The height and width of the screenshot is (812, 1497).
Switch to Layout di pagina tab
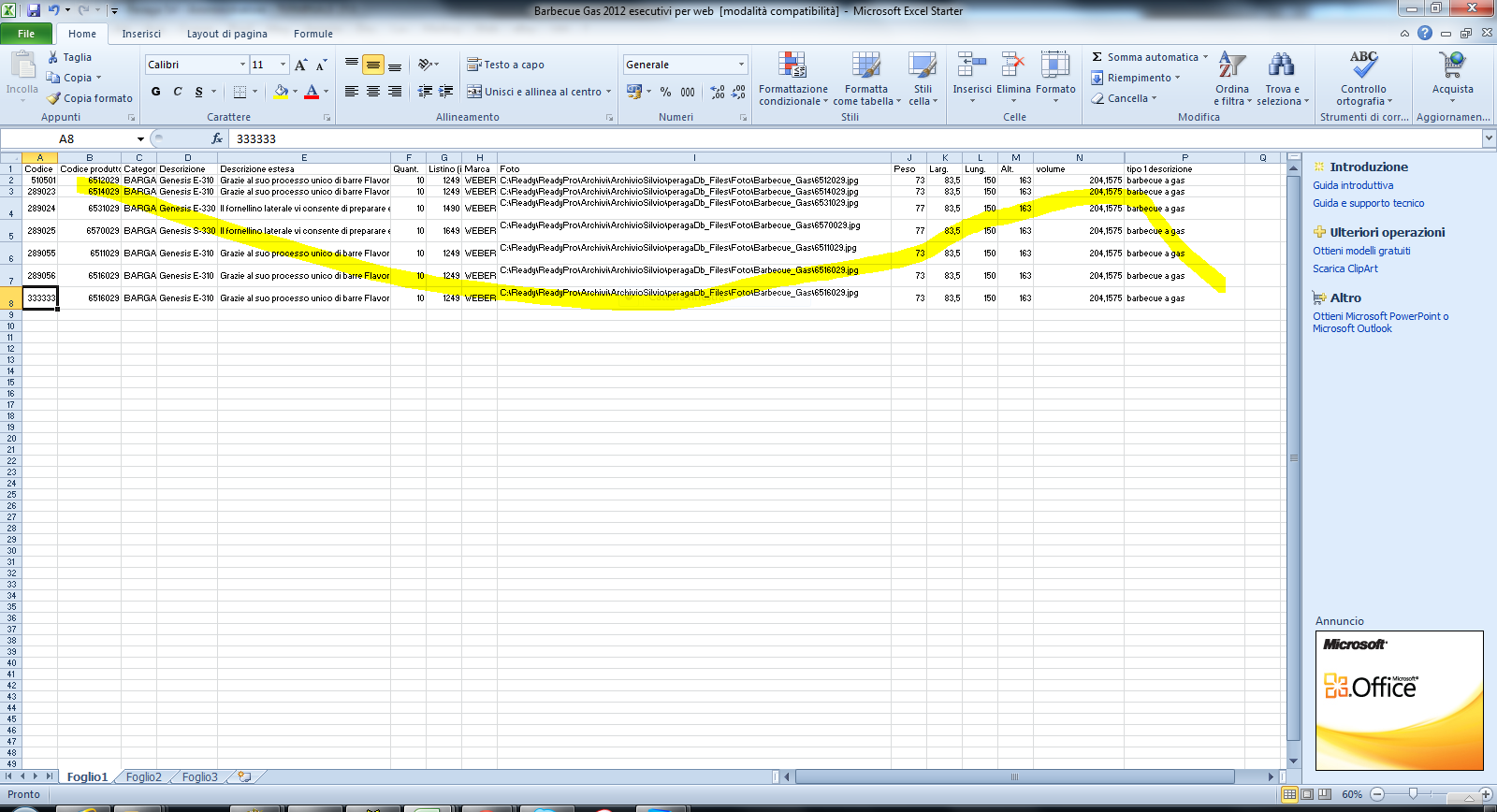[226, 34]
